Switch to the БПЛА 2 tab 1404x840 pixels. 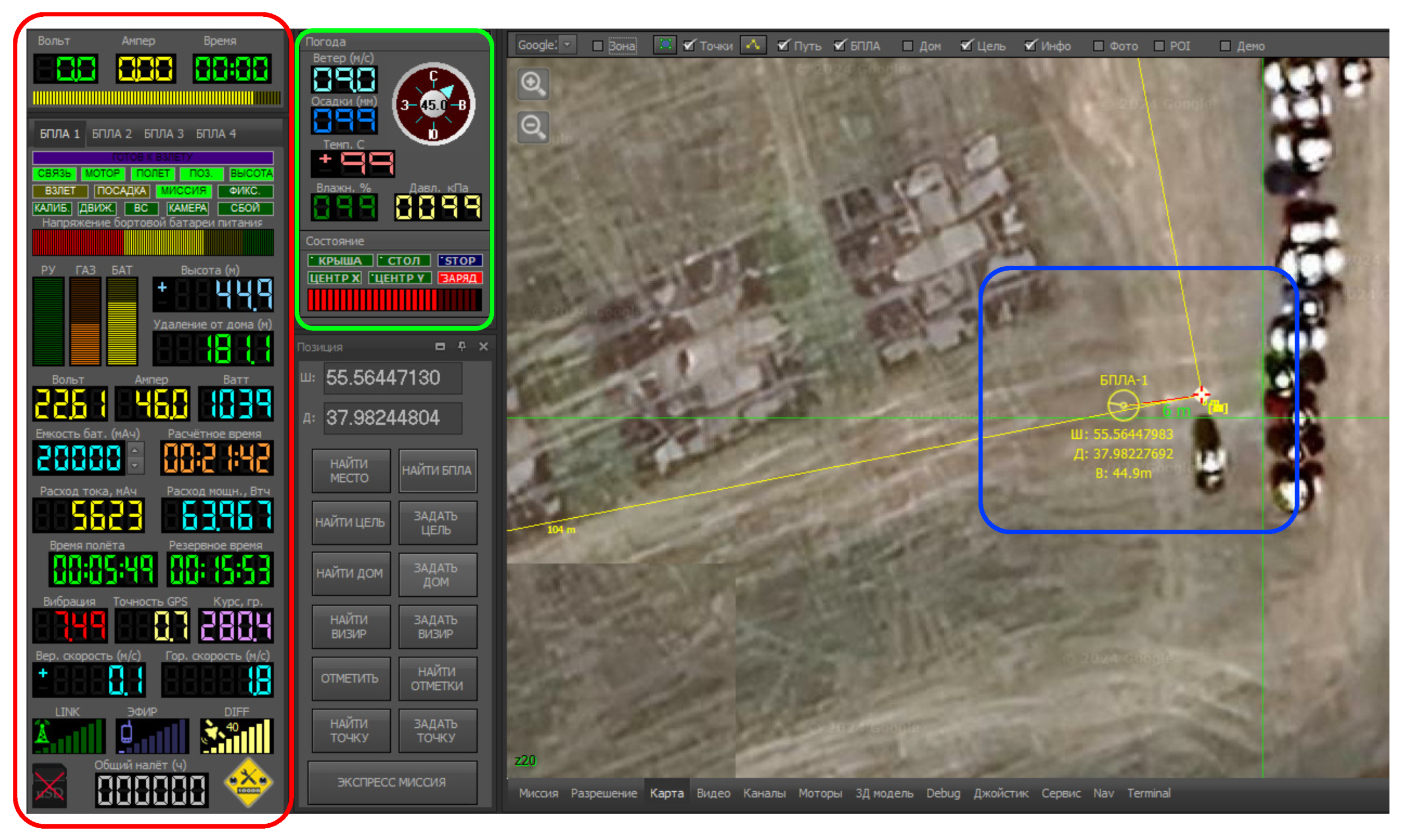coord(112,134)
